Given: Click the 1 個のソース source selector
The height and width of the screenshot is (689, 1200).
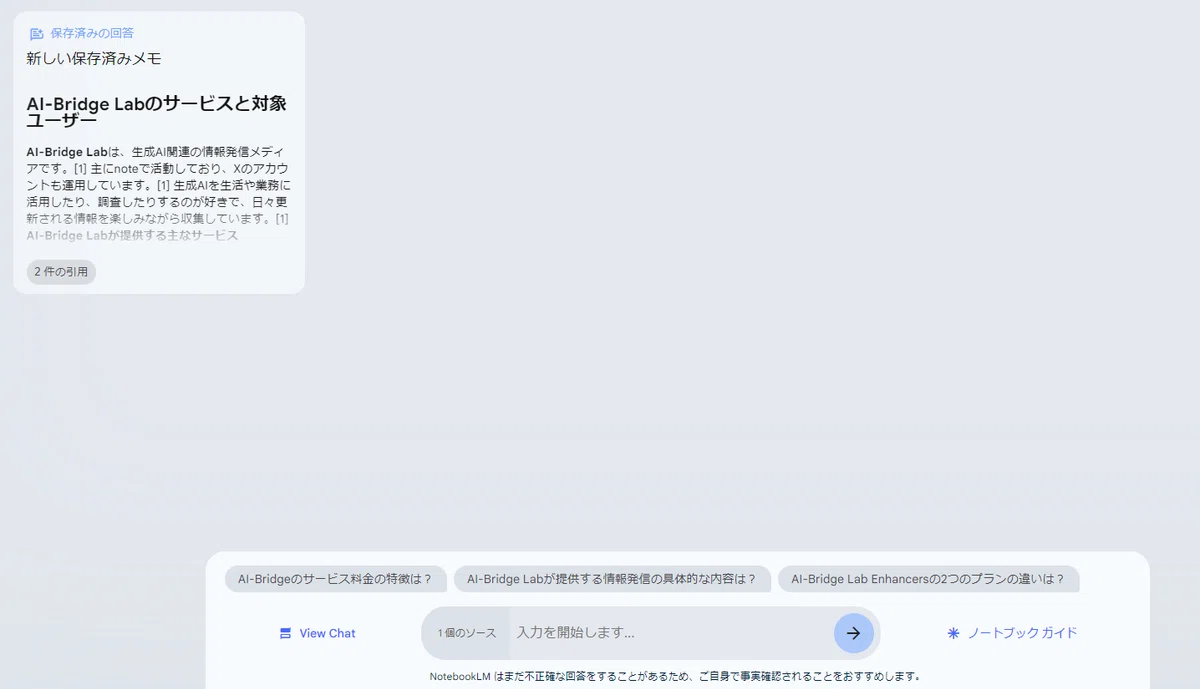Looking at the screenshot, I should click(x=466, y=633).
